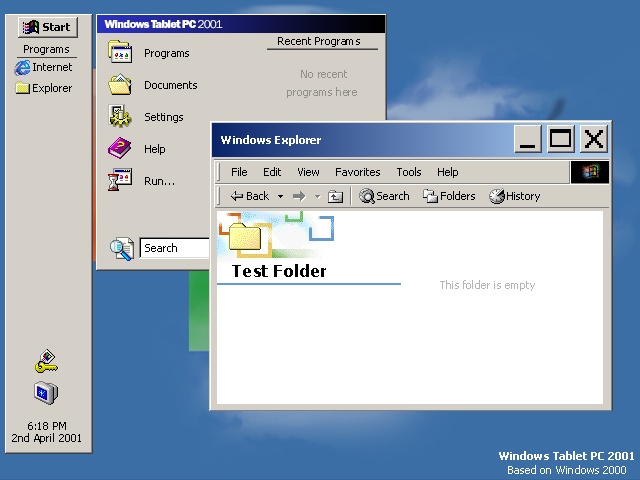Click the Windows logo throbber in Explorer
640x480 pixels.
[x=590, y=172]
